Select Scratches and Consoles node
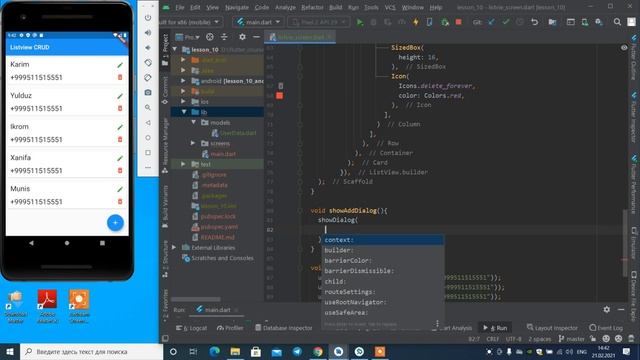This screenshot has height=360, width=640. (x=222, y=258)
